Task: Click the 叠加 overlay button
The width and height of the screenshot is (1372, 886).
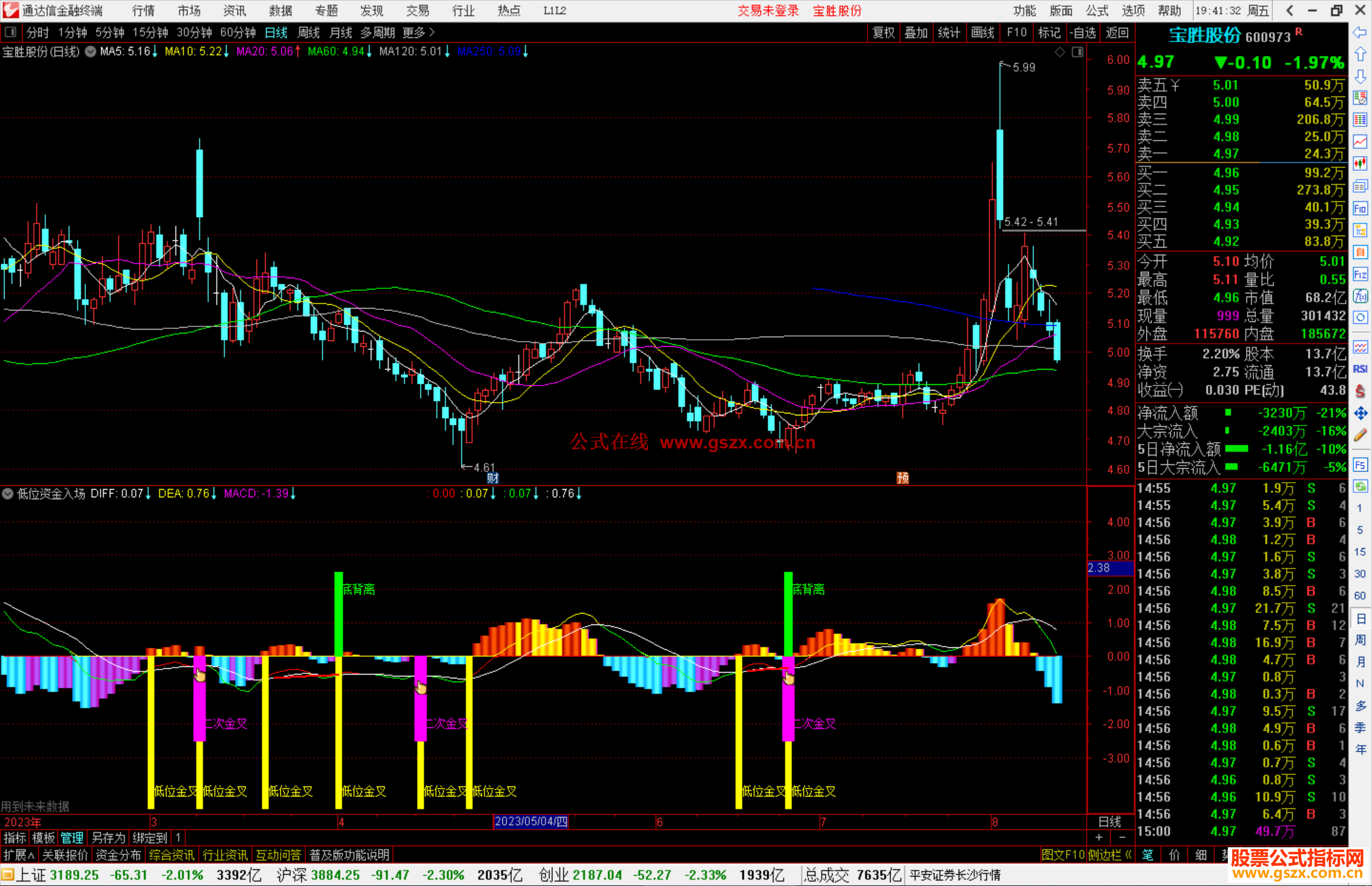Action: (x=916, y=32)
